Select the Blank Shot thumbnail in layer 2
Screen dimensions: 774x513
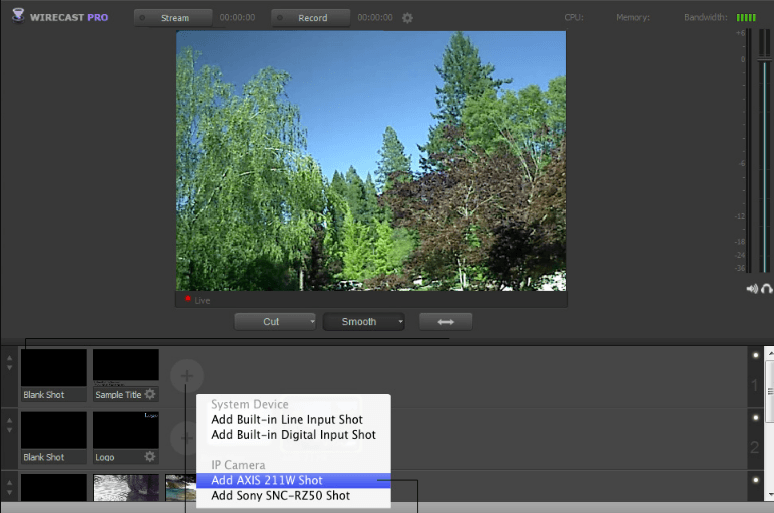(x=54, y=430)
